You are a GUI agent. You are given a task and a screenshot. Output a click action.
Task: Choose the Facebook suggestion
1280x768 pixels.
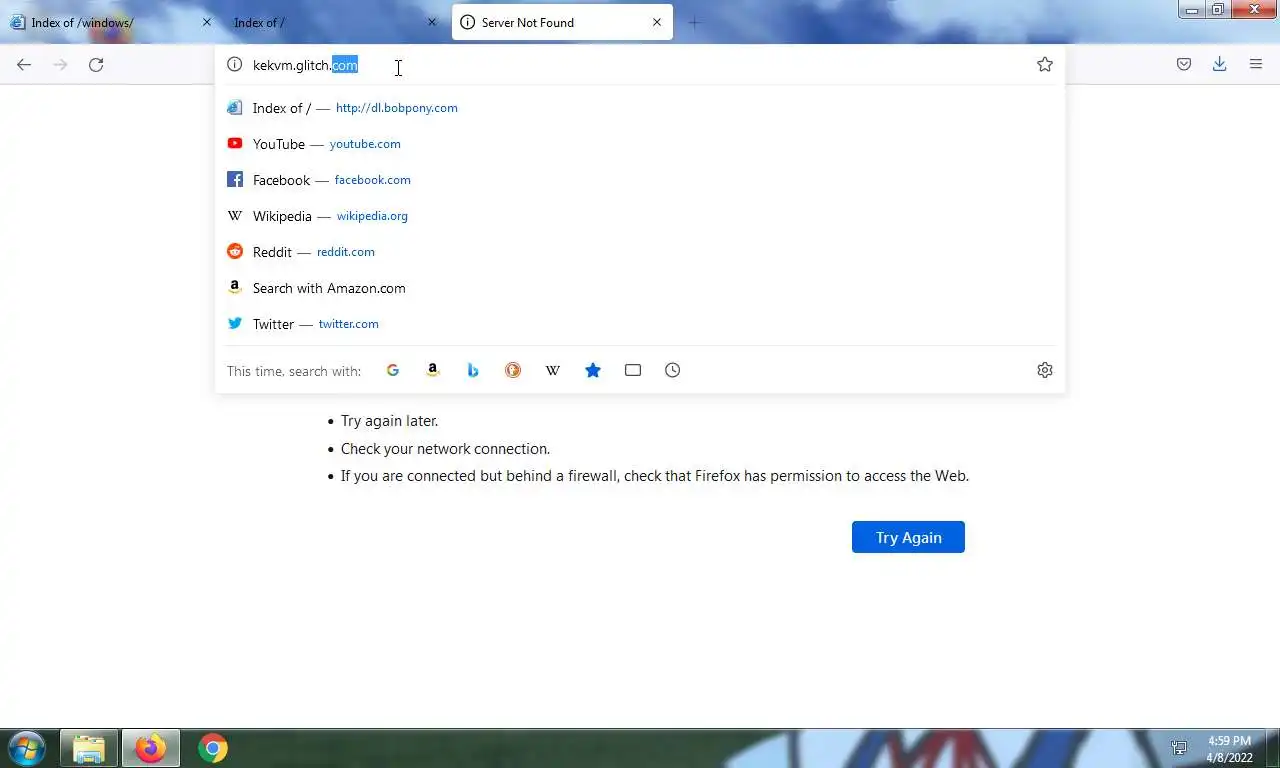pos(640,180)
